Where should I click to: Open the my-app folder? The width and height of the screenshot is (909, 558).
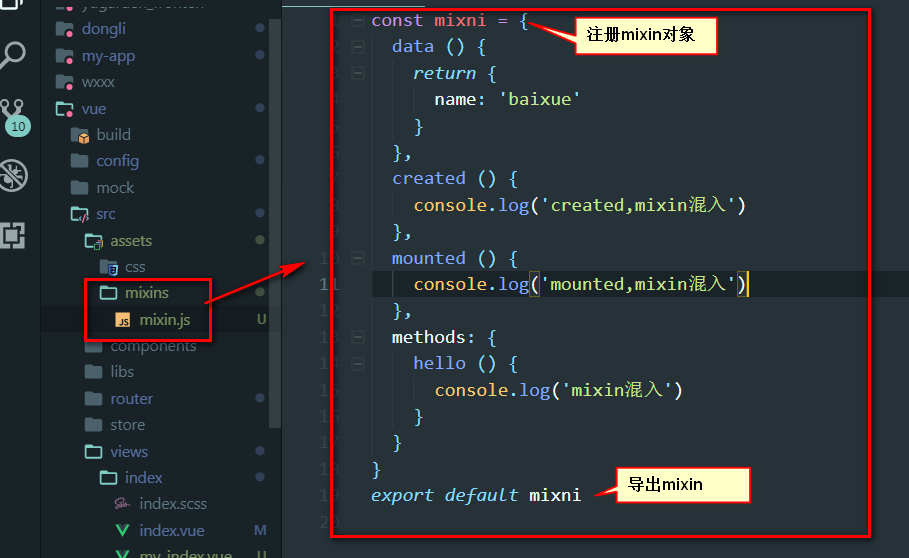coord(108,56)
